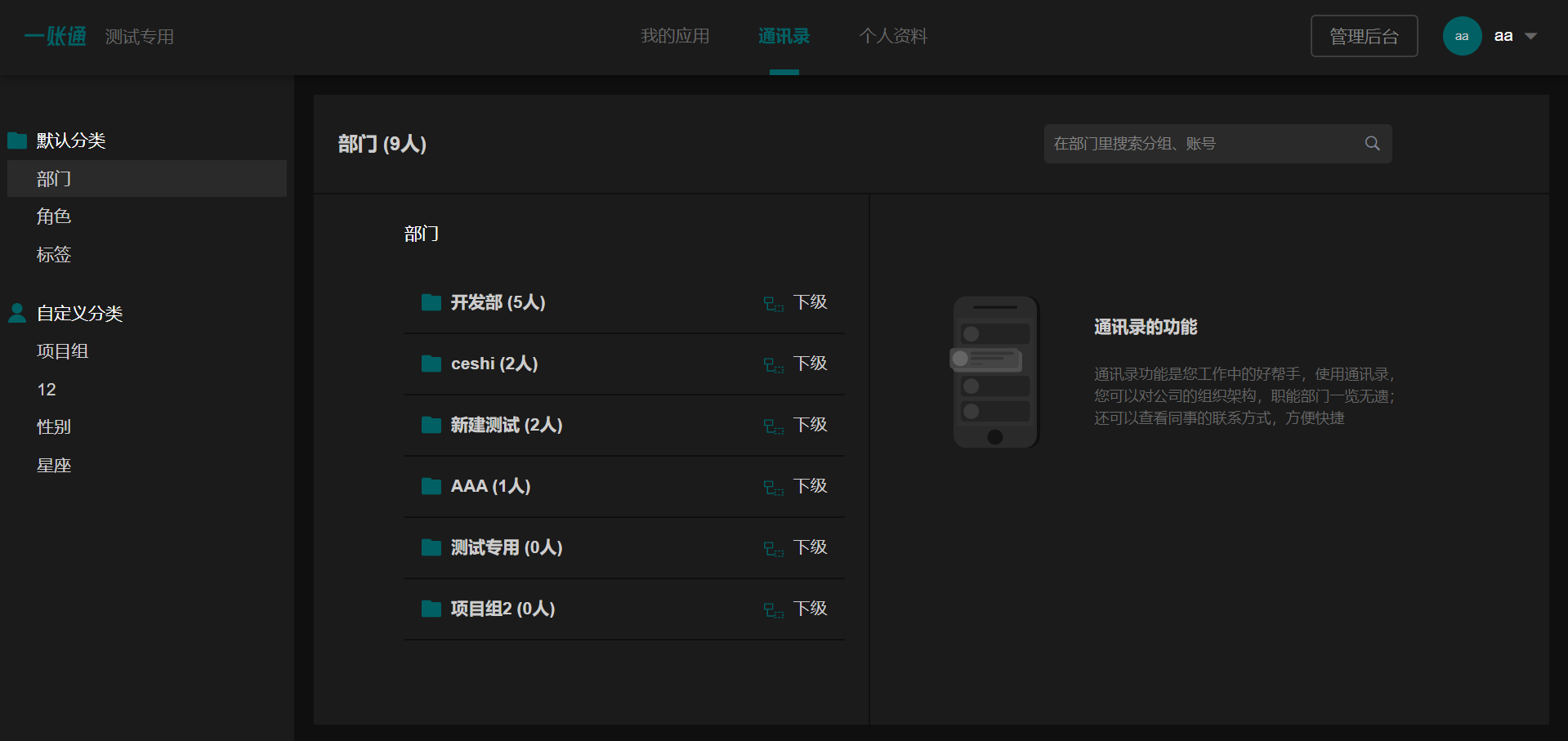Screen dimensions: 1568x741
Task: Open 下级 of 新建测试
Action: click(810, 425)
